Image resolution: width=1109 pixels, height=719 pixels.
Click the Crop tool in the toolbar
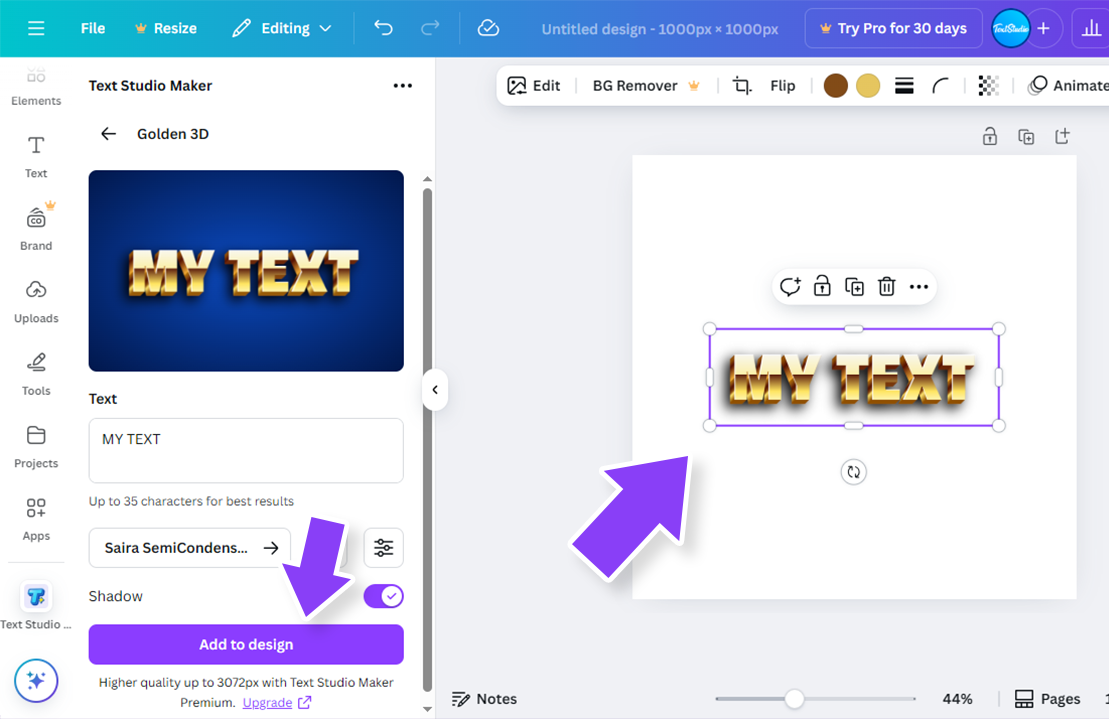click(740, 85)
